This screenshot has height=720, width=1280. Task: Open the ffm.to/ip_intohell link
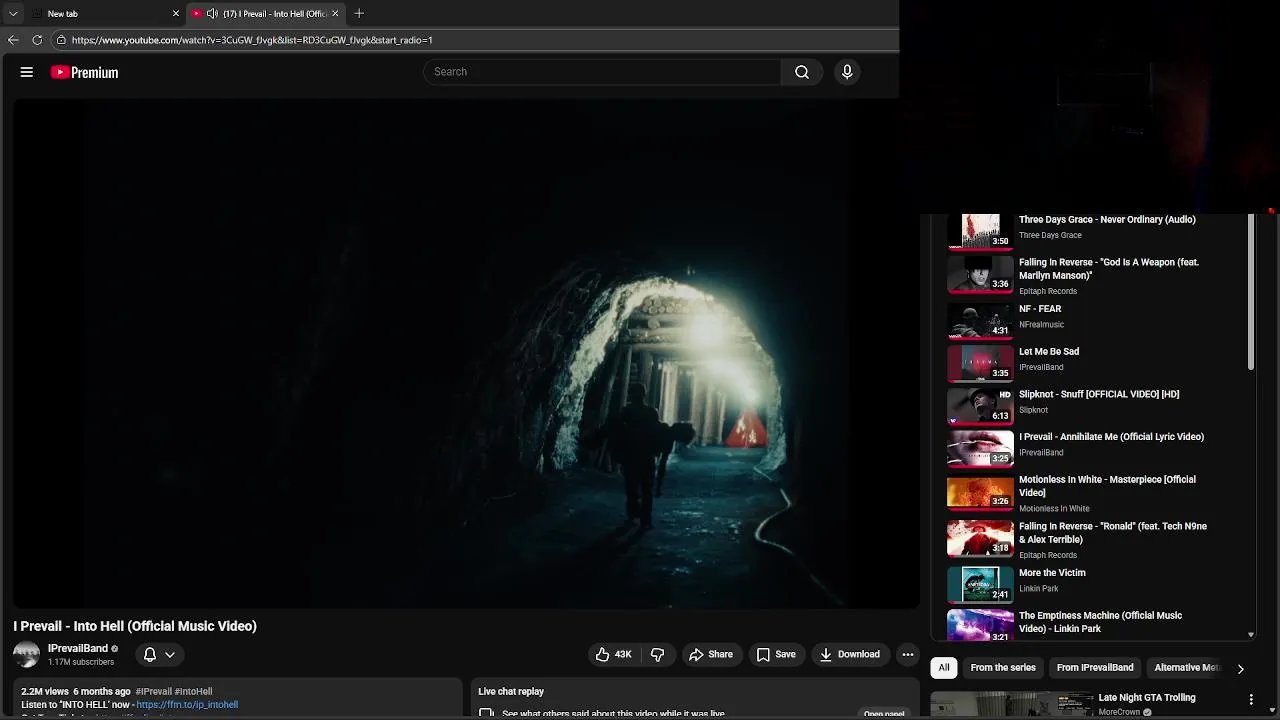coord(187,704)
